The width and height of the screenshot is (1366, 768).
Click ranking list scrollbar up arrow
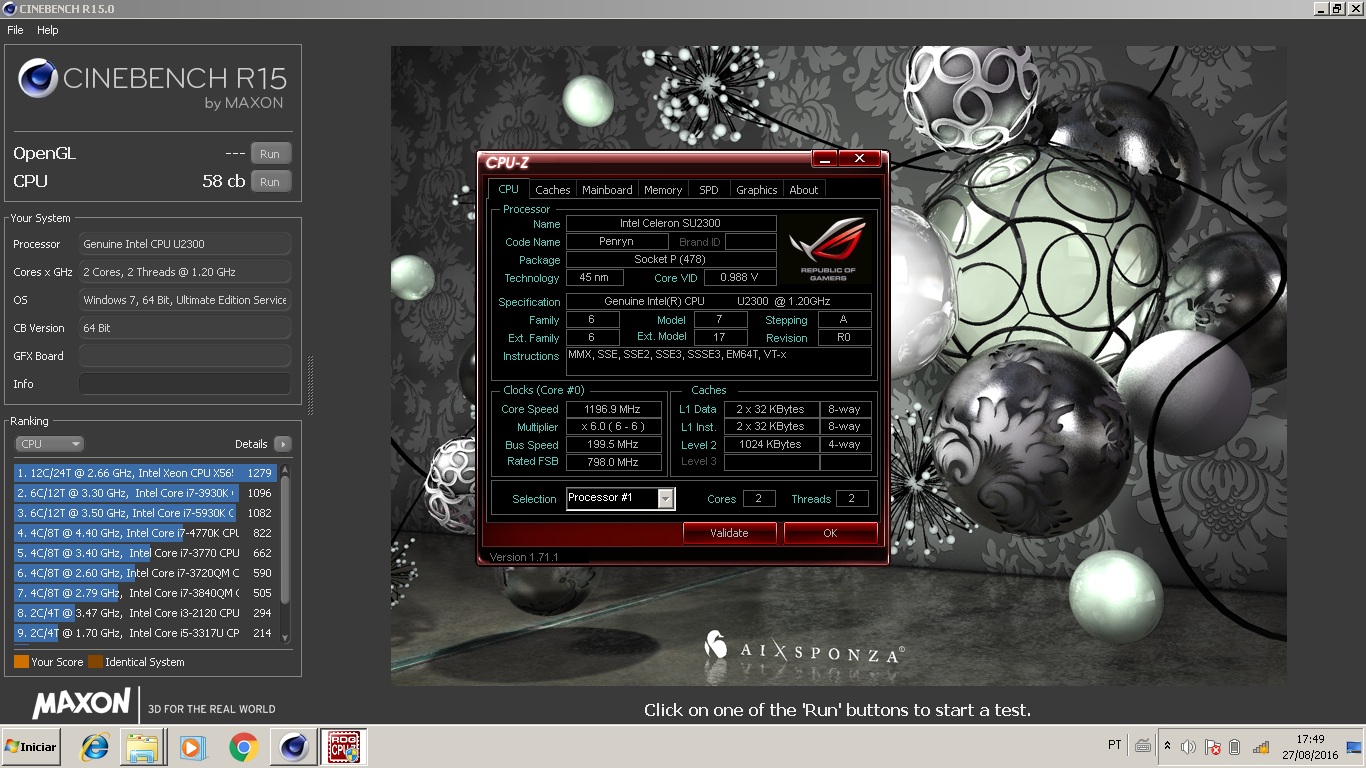click(x=285, y=469)
